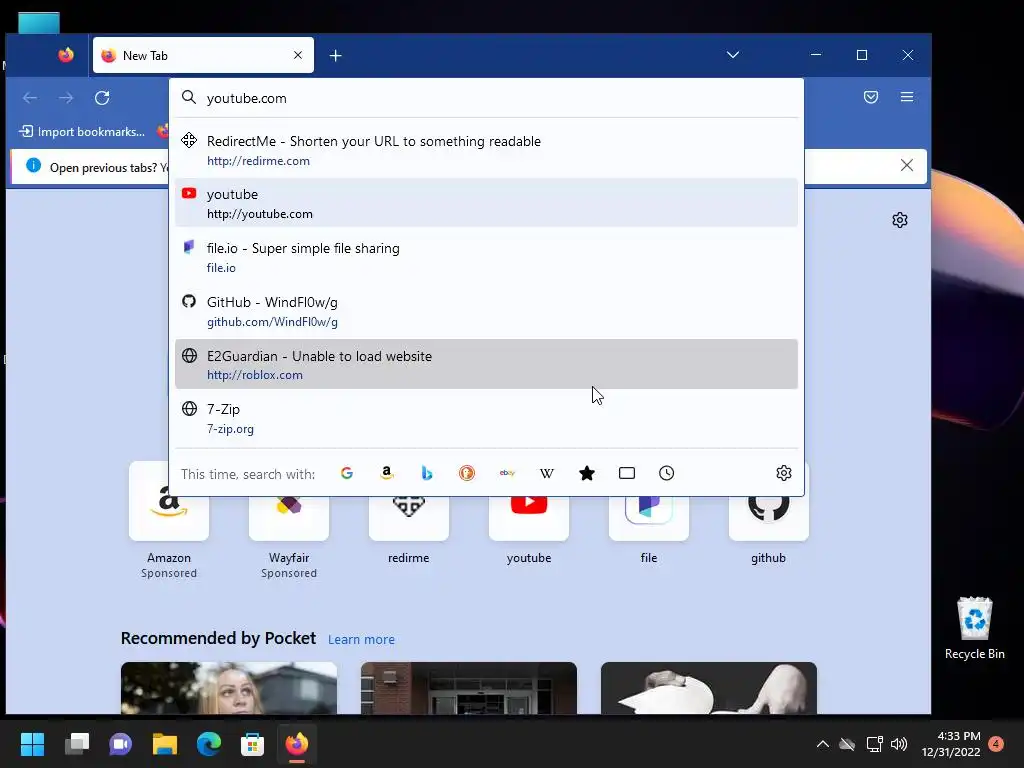Search history via clock icon

pyautogui.click(x=666, y=473)
